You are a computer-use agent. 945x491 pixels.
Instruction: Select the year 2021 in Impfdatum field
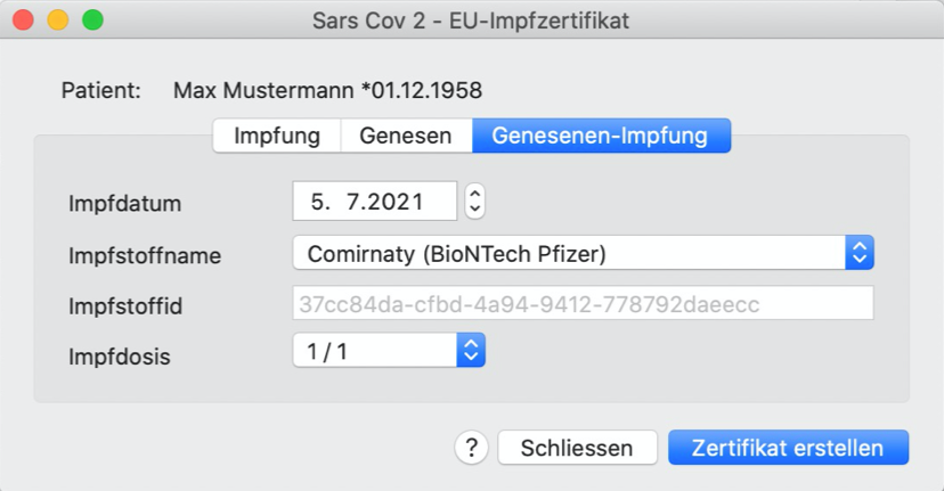pos(394,202)
